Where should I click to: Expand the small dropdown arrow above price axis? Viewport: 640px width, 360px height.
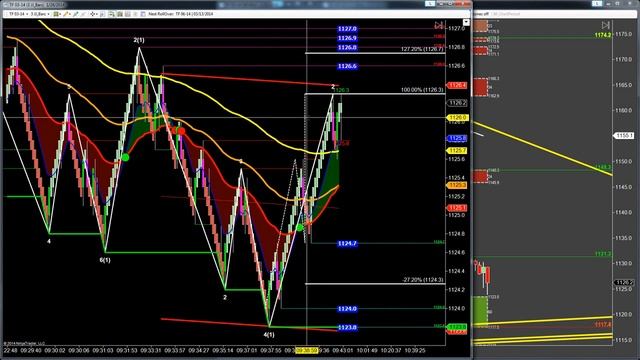(x=466, y=22)
